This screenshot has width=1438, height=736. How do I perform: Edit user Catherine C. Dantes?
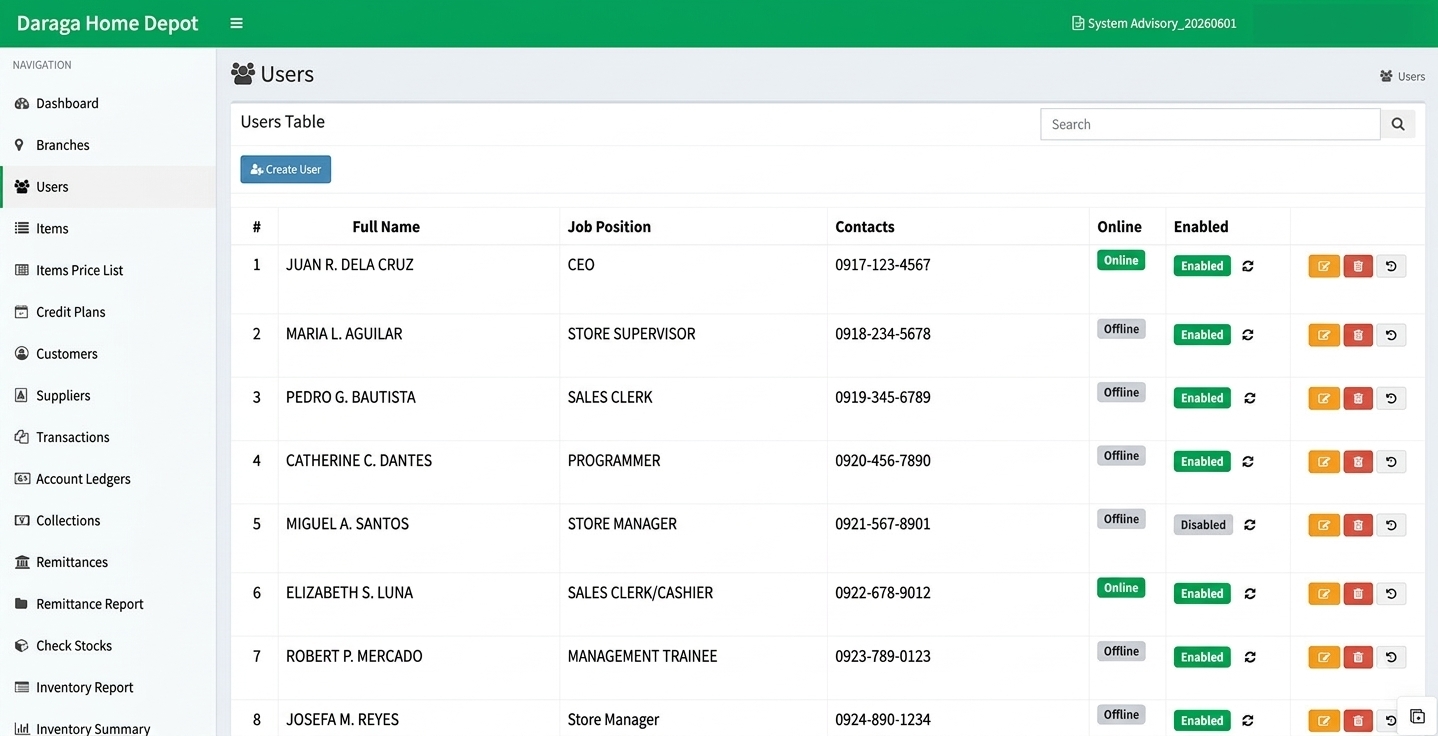[x=1324, y=462]
